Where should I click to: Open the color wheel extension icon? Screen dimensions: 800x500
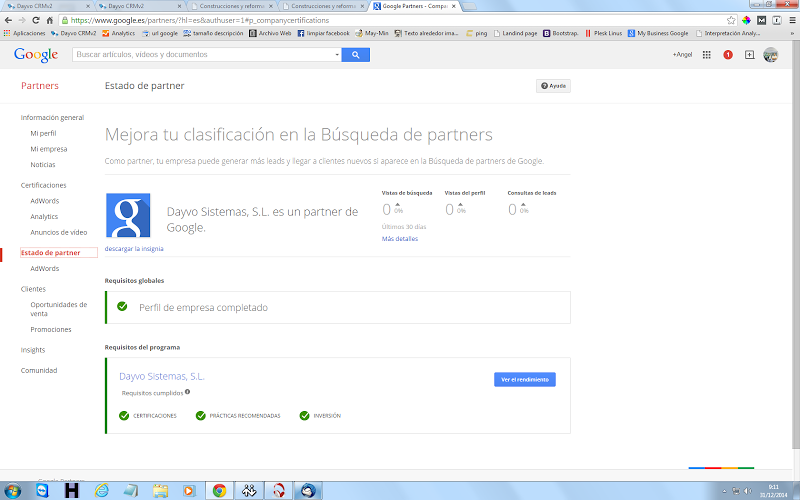click(746, 20)
